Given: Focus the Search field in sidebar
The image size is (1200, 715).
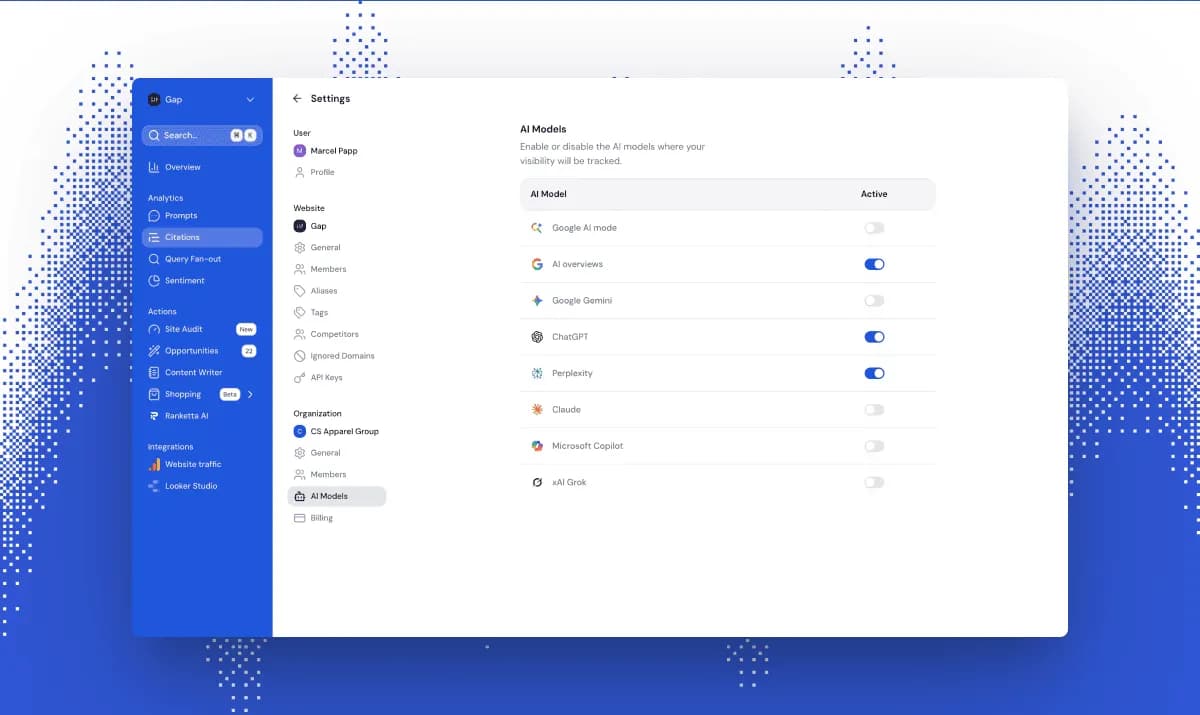Looking at the screenshot, I should point(202,135).
